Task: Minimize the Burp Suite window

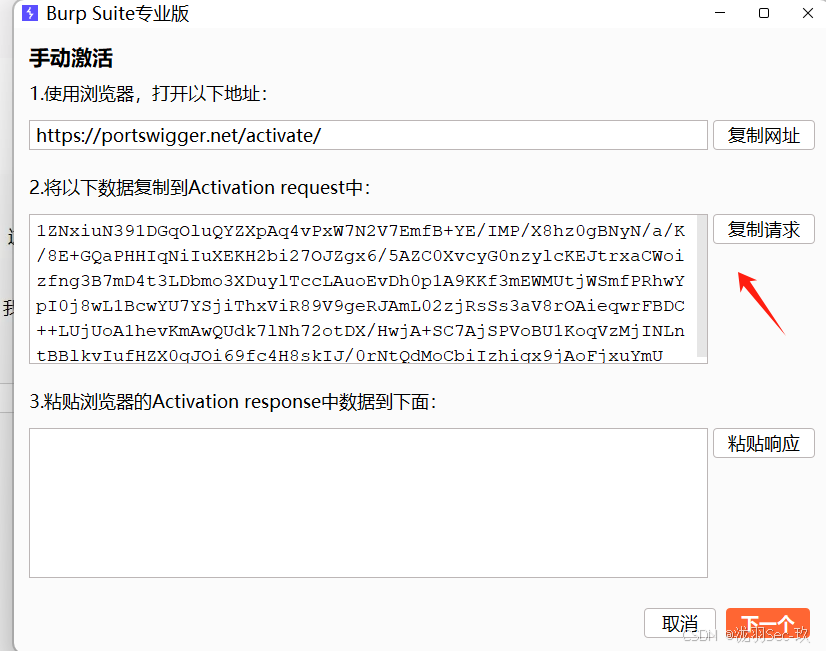Action: [720, 13]
